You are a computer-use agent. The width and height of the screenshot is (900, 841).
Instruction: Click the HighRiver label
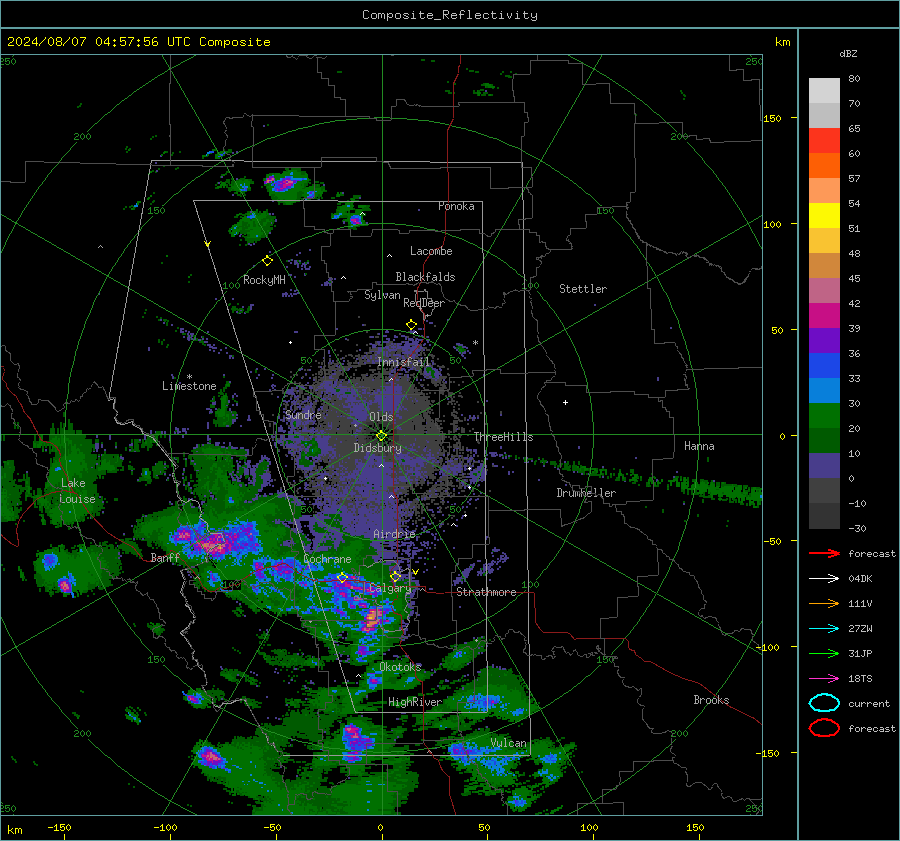tap(415, 702)
